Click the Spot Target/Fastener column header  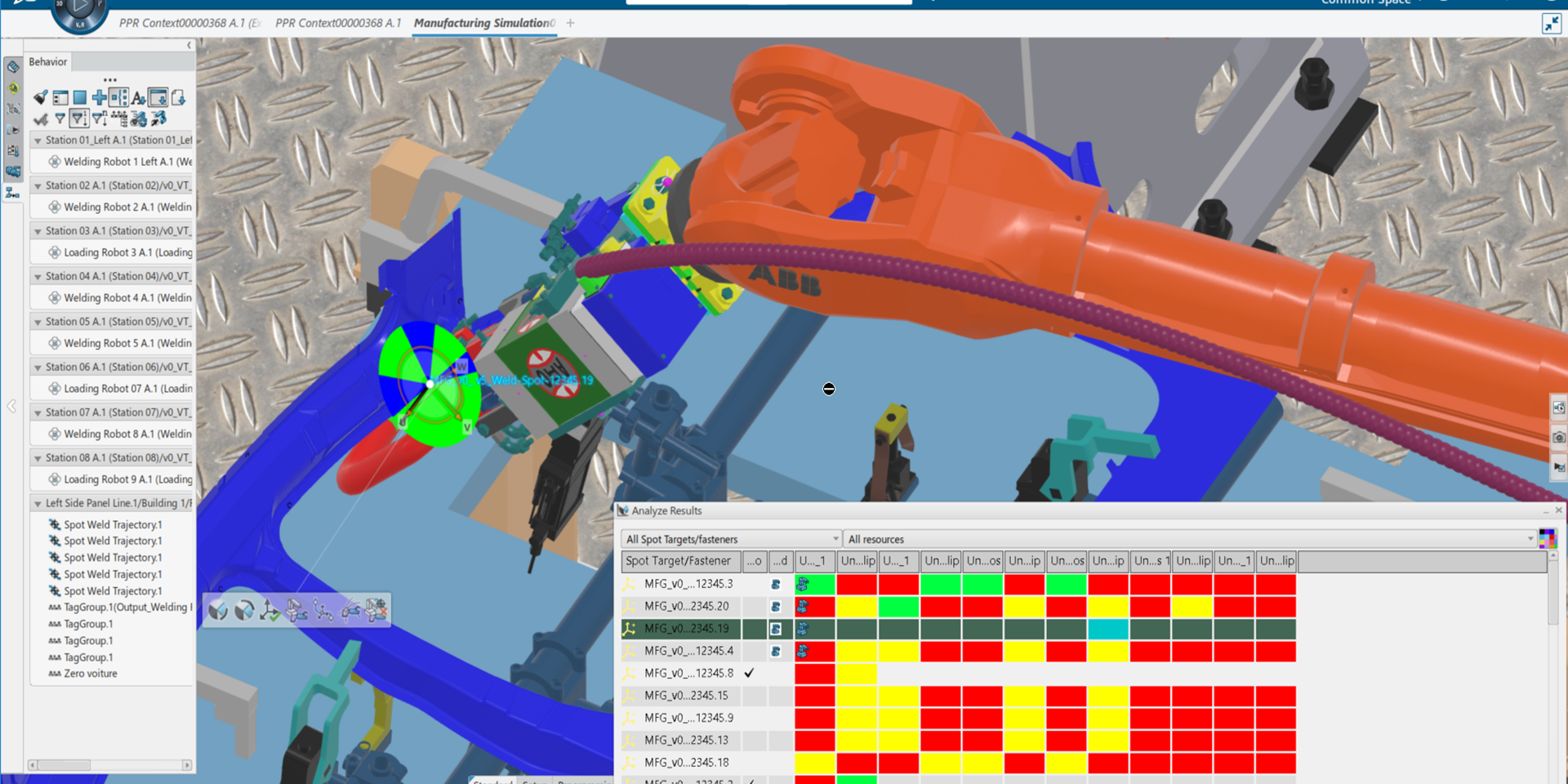tap(679, 561)
